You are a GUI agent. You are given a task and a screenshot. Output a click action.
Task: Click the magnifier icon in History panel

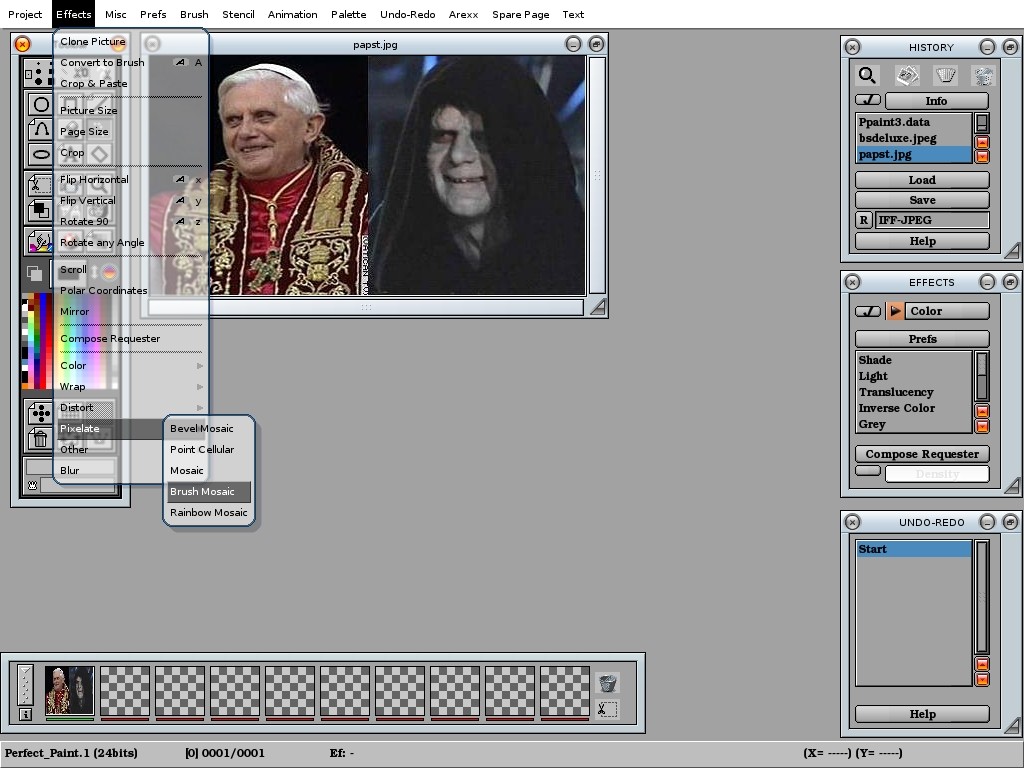tap(867, 76)
